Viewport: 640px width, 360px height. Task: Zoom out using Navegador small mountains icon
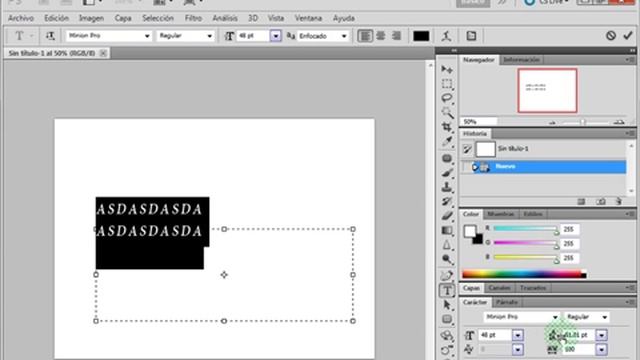click(x=553, y=122)
